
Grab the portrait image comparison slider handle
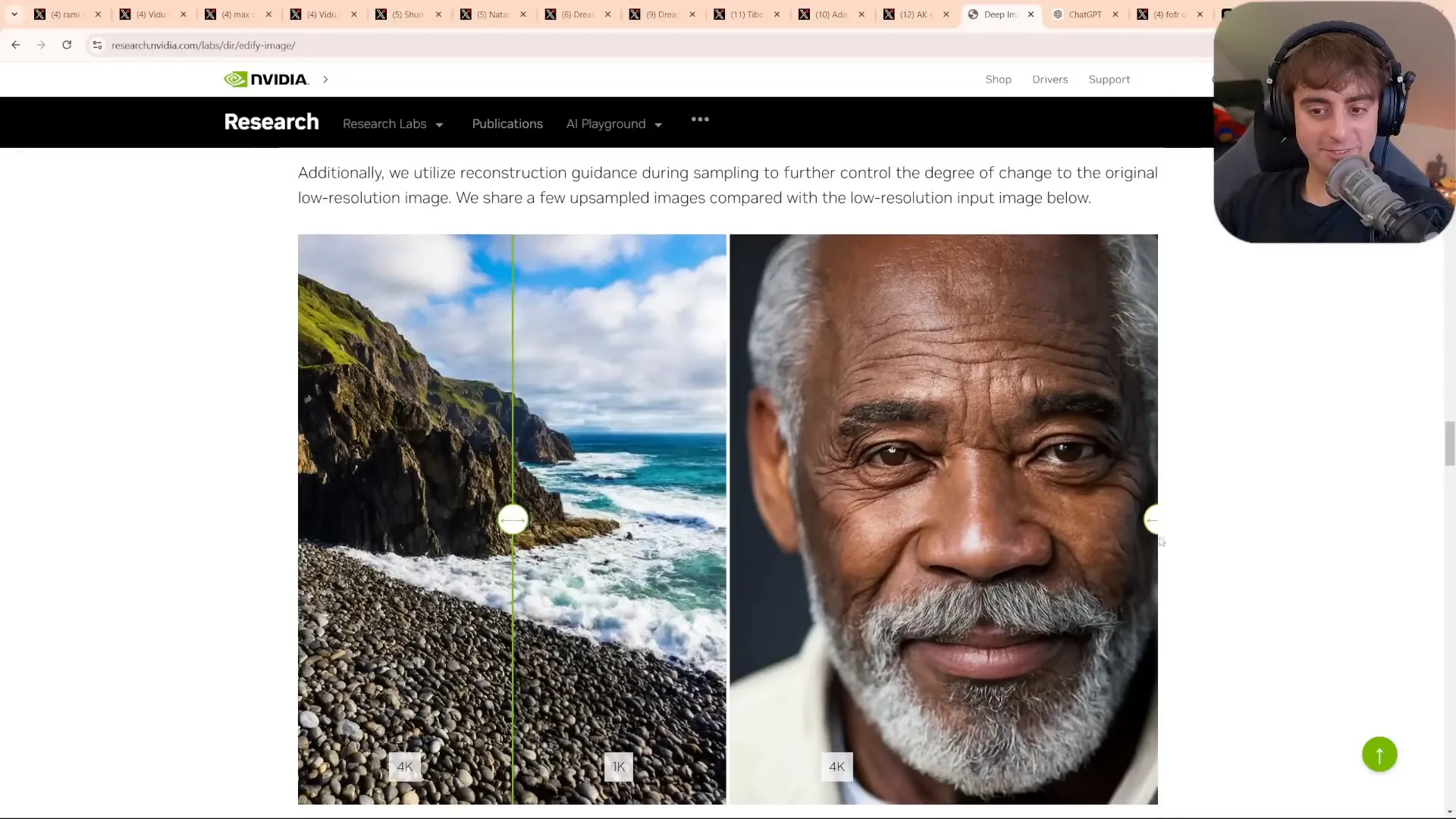(1151, 520)
